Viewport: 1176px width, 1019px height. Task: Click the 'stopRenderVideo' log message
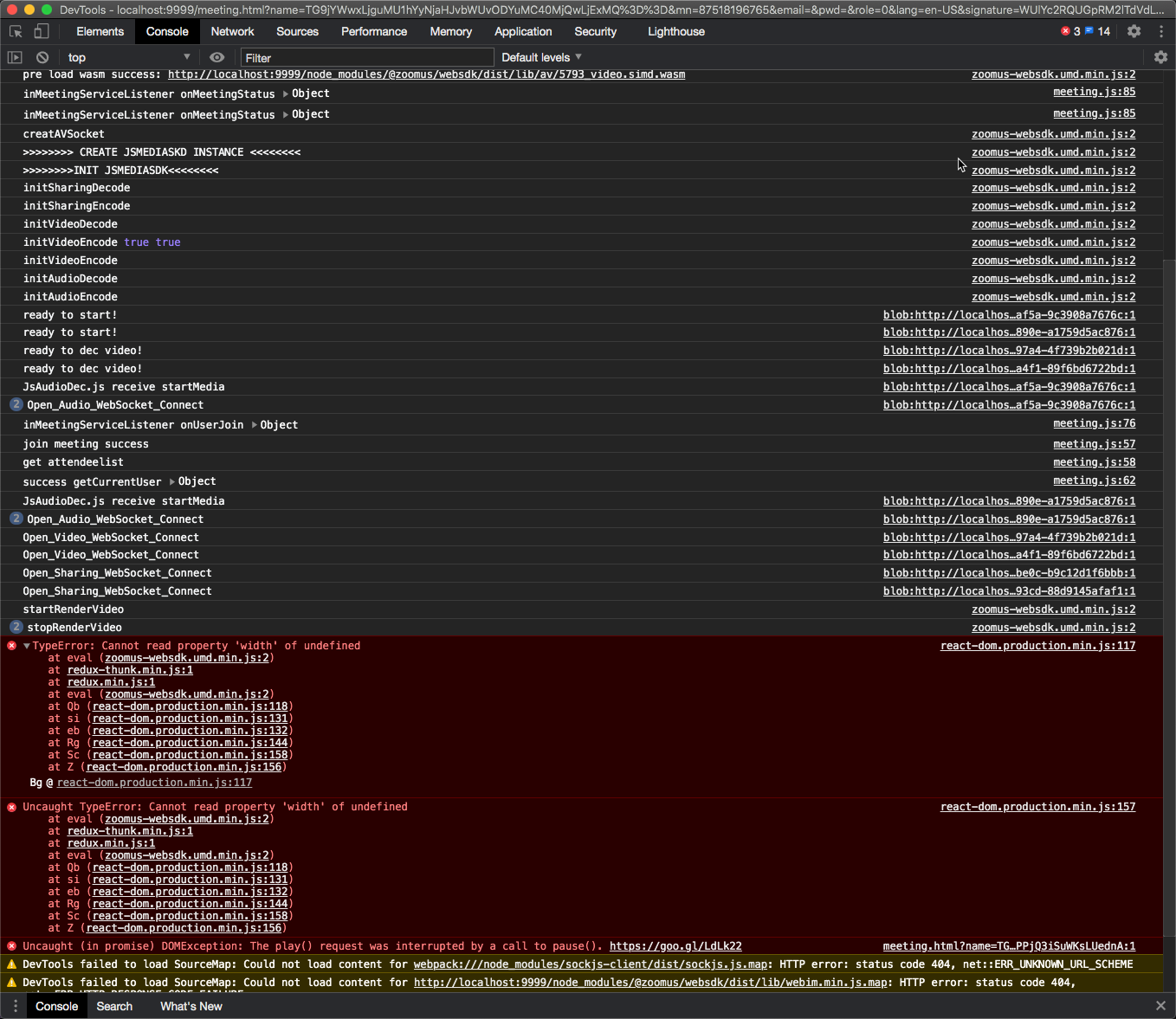point(74,628)
